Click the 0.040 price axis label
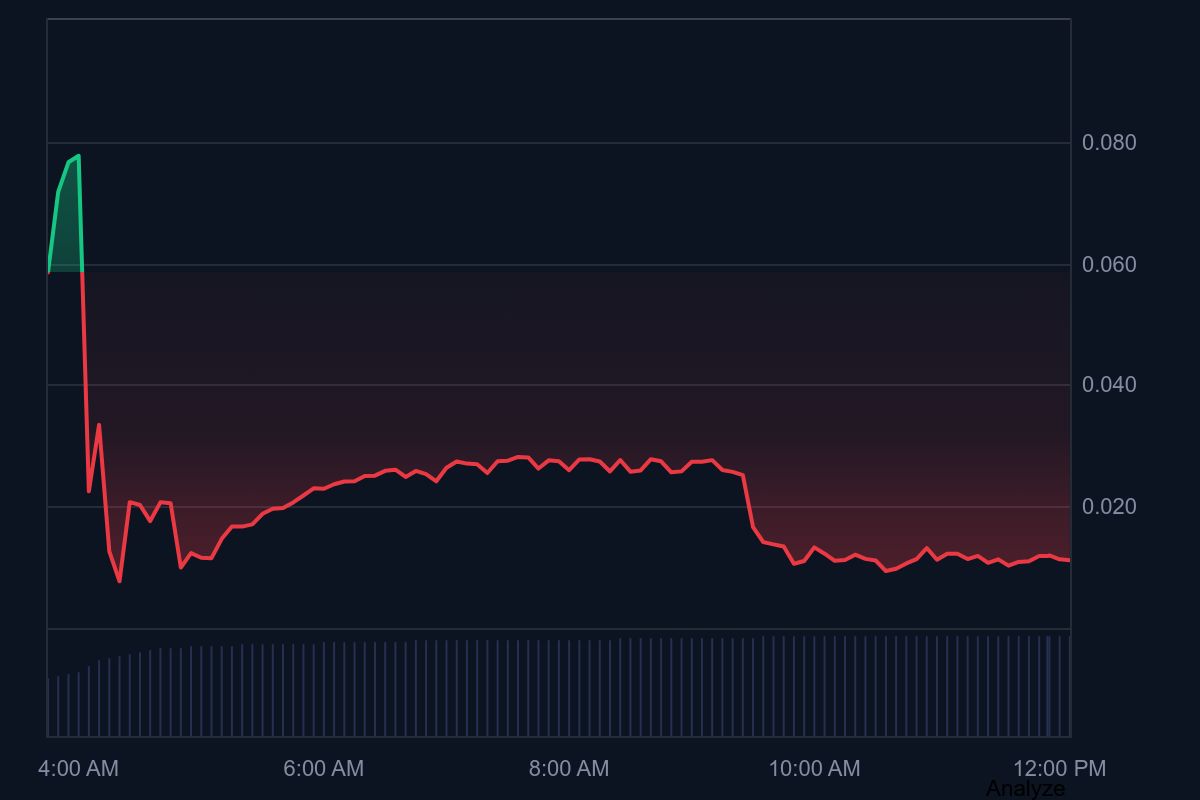The width and height of the screenshot is (1200, 800). tap(1109, 385)
